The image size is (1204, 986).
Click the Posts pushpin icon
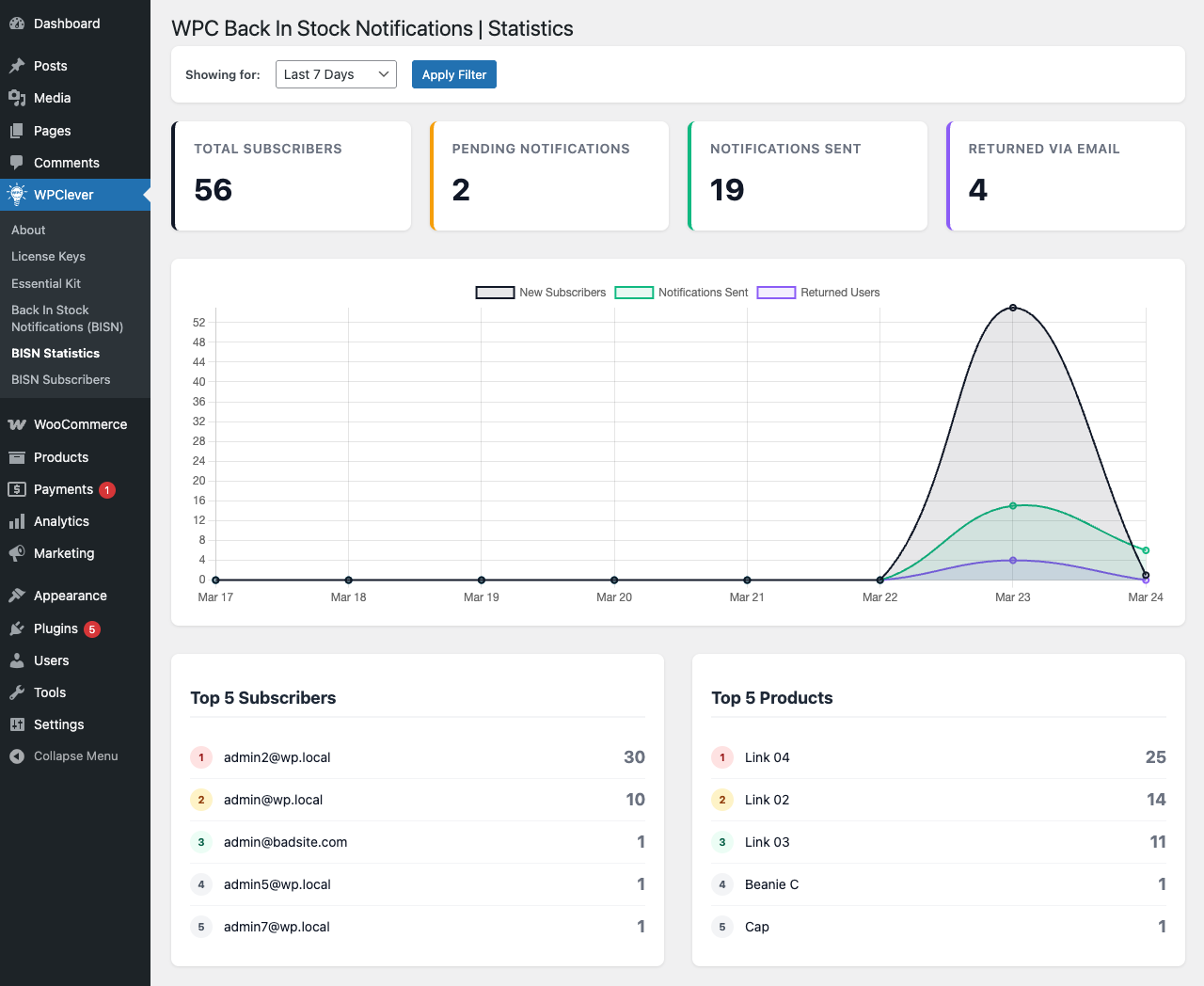point(17,66)
